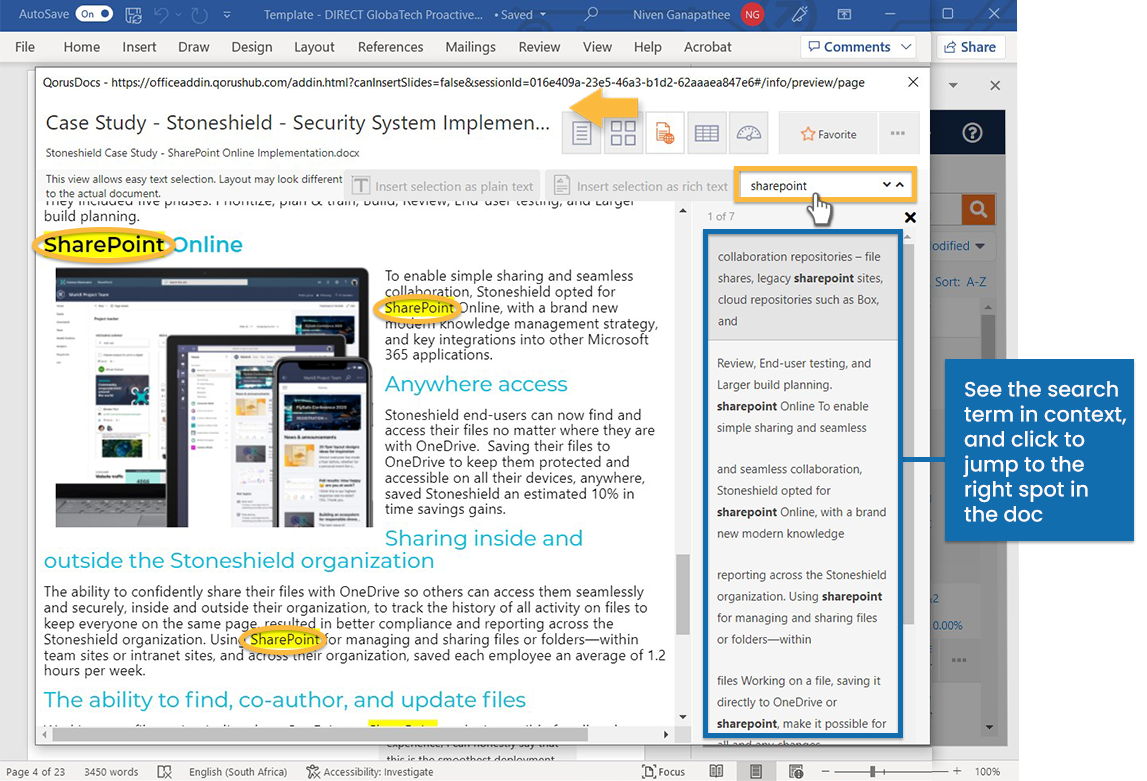The height and width of the screenshot is (781, 1147).
Task: Toggle Print Layout view in status bar
Action: 753,771
